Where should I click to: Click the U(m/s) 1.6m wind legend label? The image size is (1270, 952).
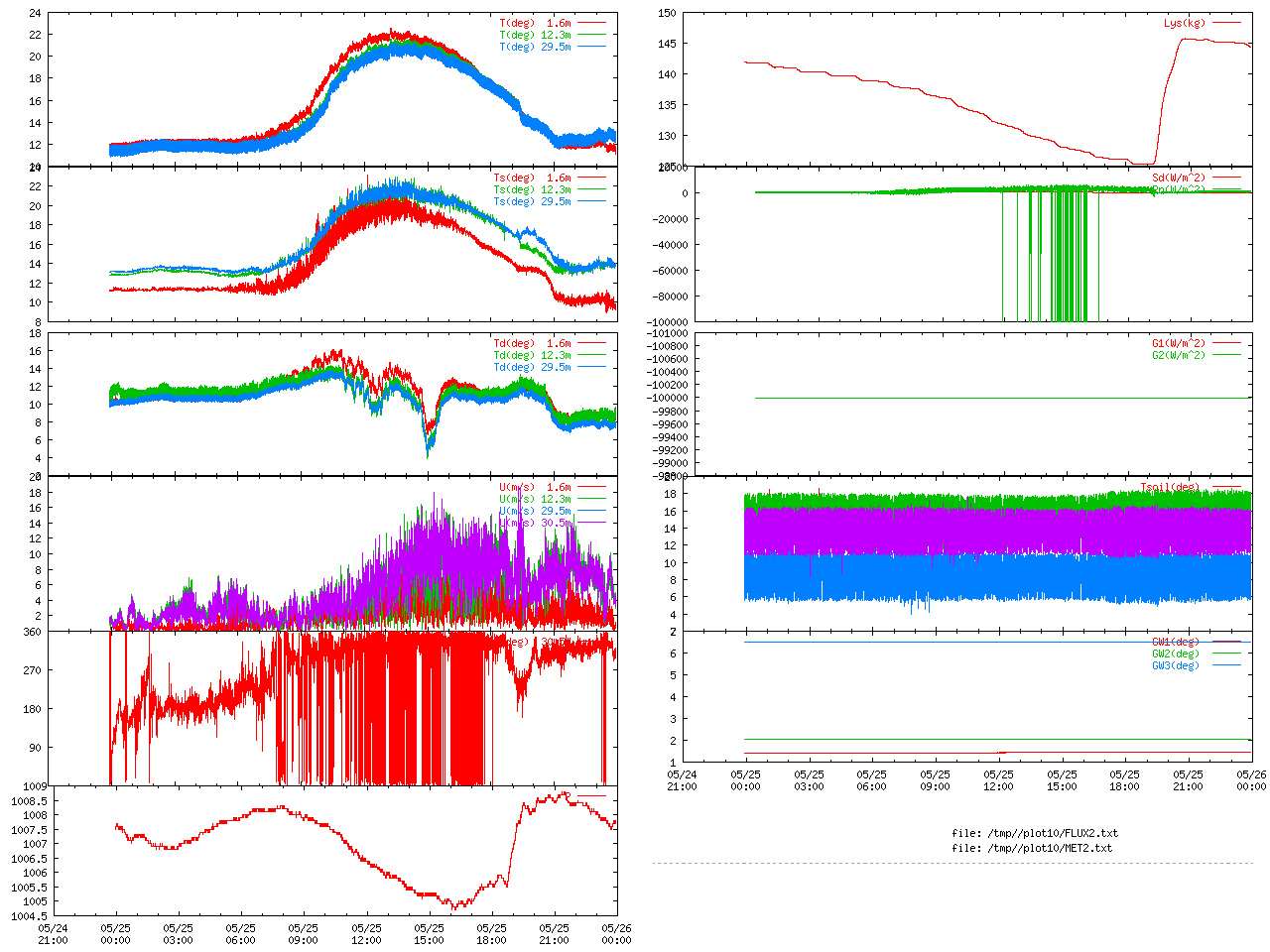pos(536,488)
